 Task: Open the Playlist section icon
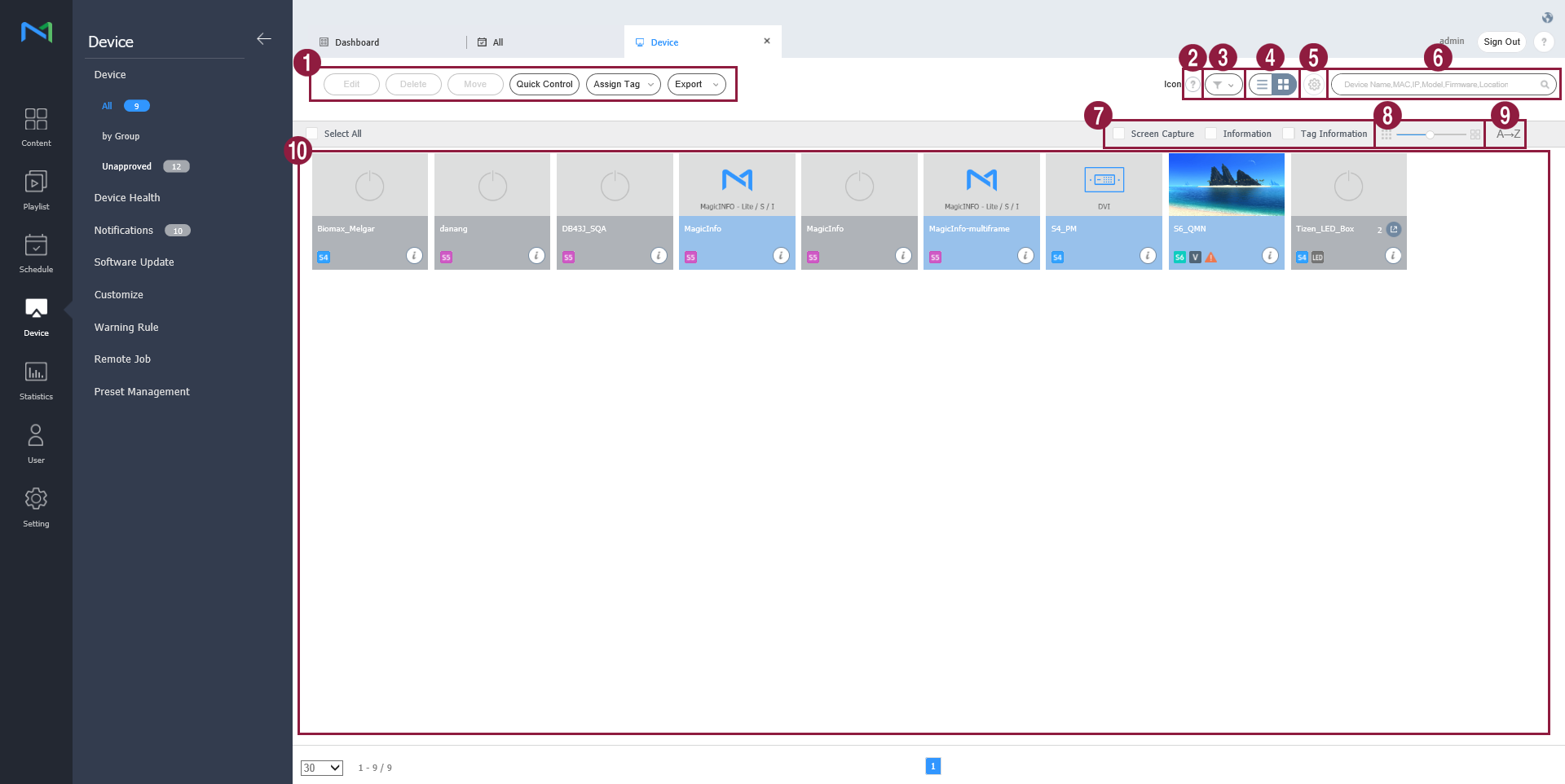36,189
